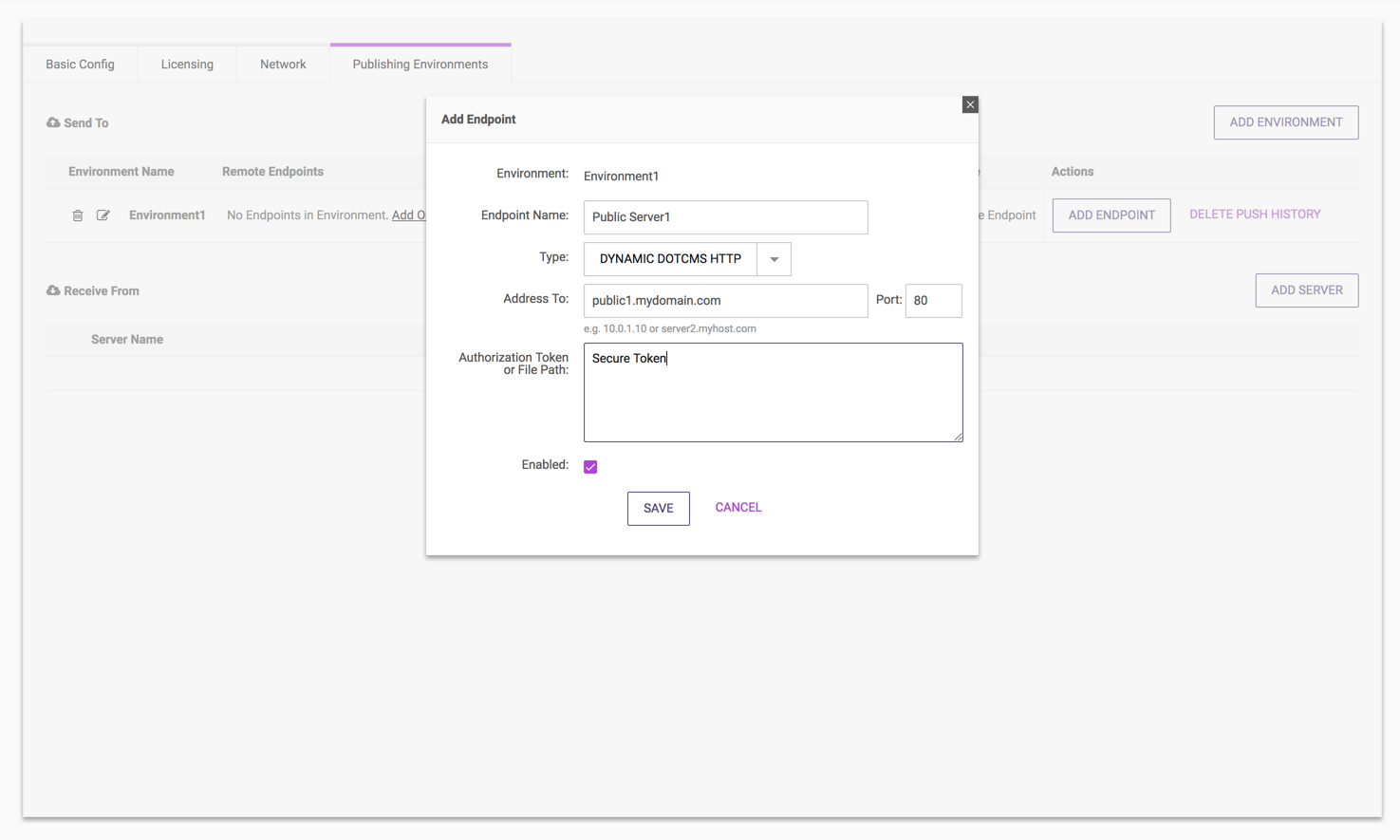Uncheck the Enabled checkbox
Viewport: 1400px width, 840px height.
pyautogui.click(x=590, y=467)
